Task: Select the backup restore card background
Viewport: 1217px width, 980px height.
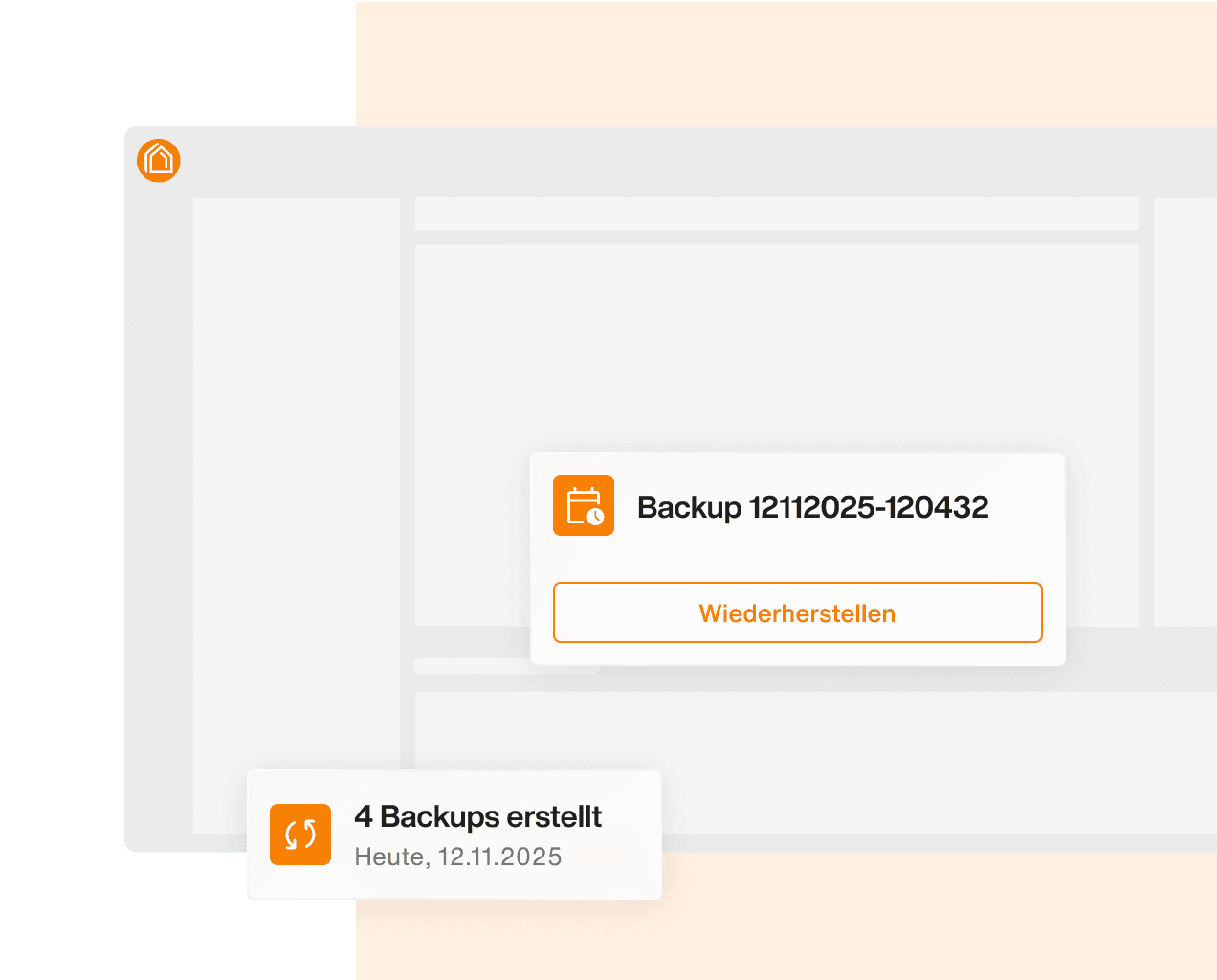Action: pyautogui.click(x=798, y=559)
